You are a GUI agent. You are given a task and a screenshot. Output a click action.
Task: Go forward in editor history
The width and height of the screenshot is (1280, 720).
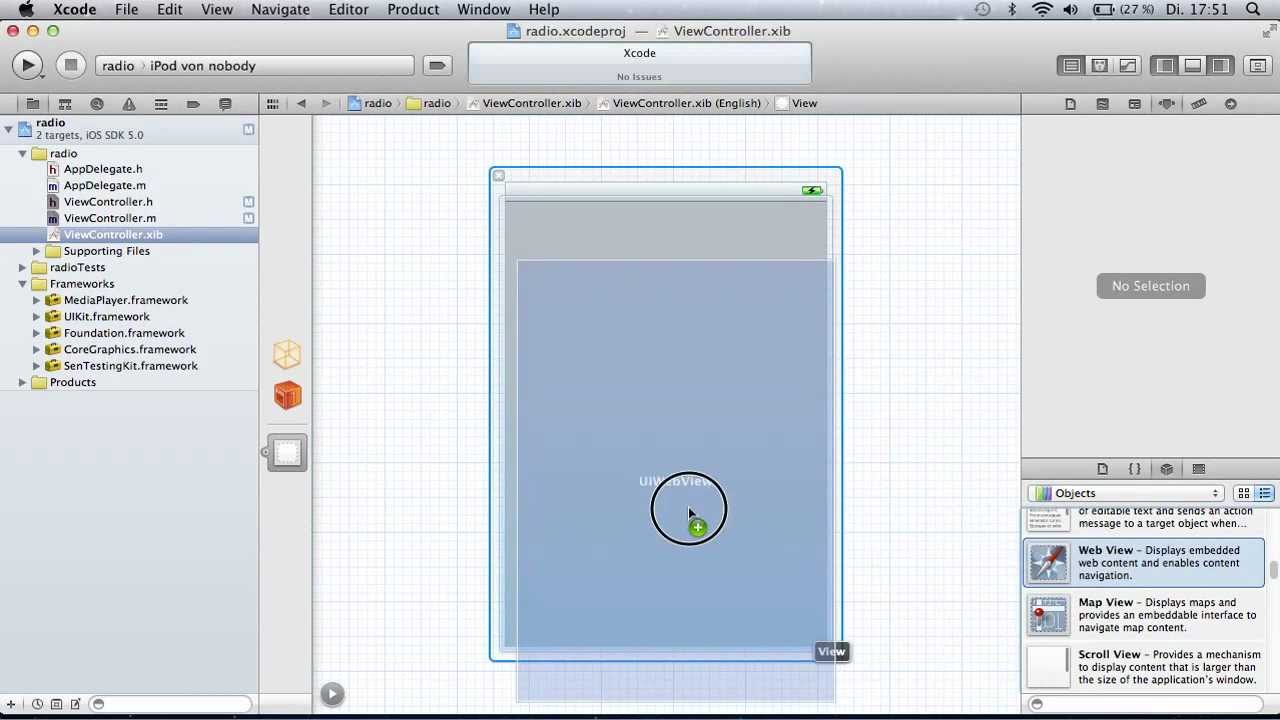tap(326, 103)
